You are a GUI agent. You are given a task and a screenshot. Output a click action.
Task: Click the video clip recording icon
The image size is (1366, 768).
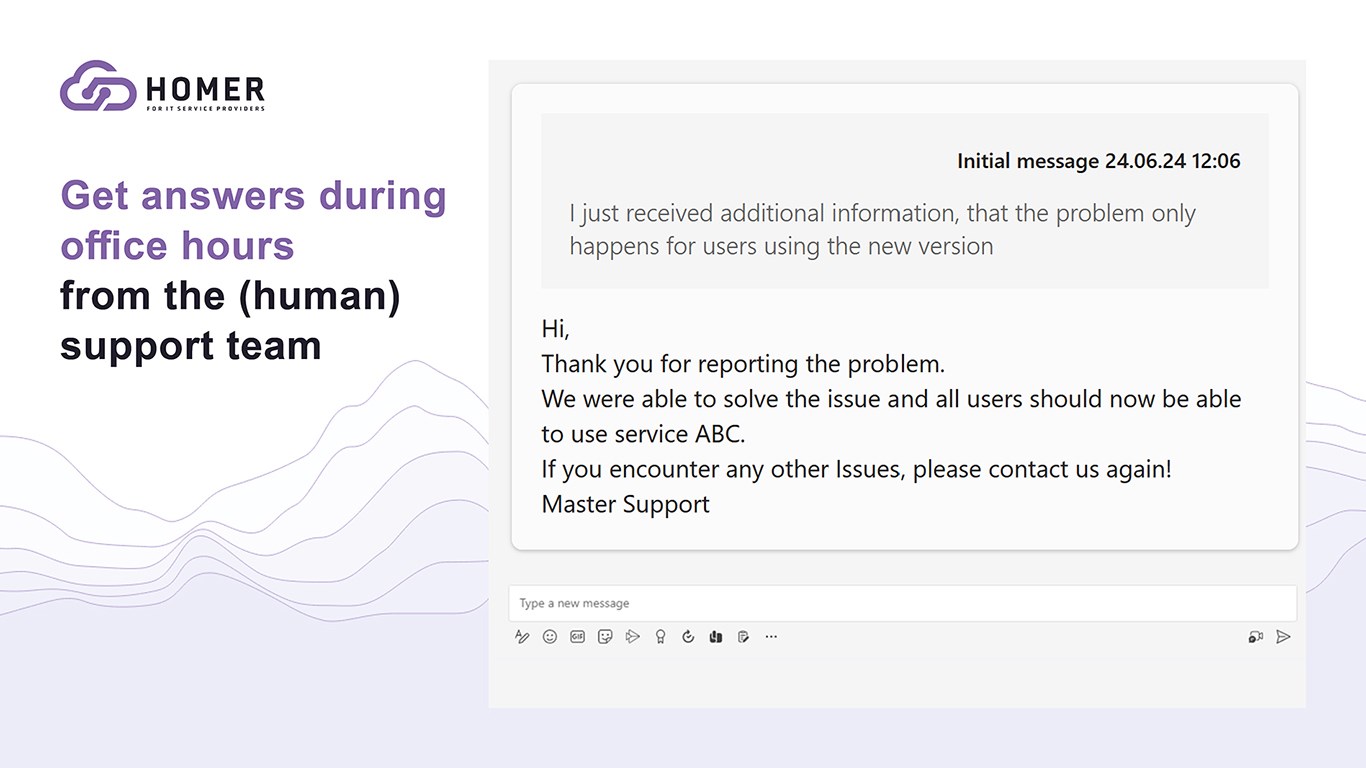click(x=1255, y=636)
